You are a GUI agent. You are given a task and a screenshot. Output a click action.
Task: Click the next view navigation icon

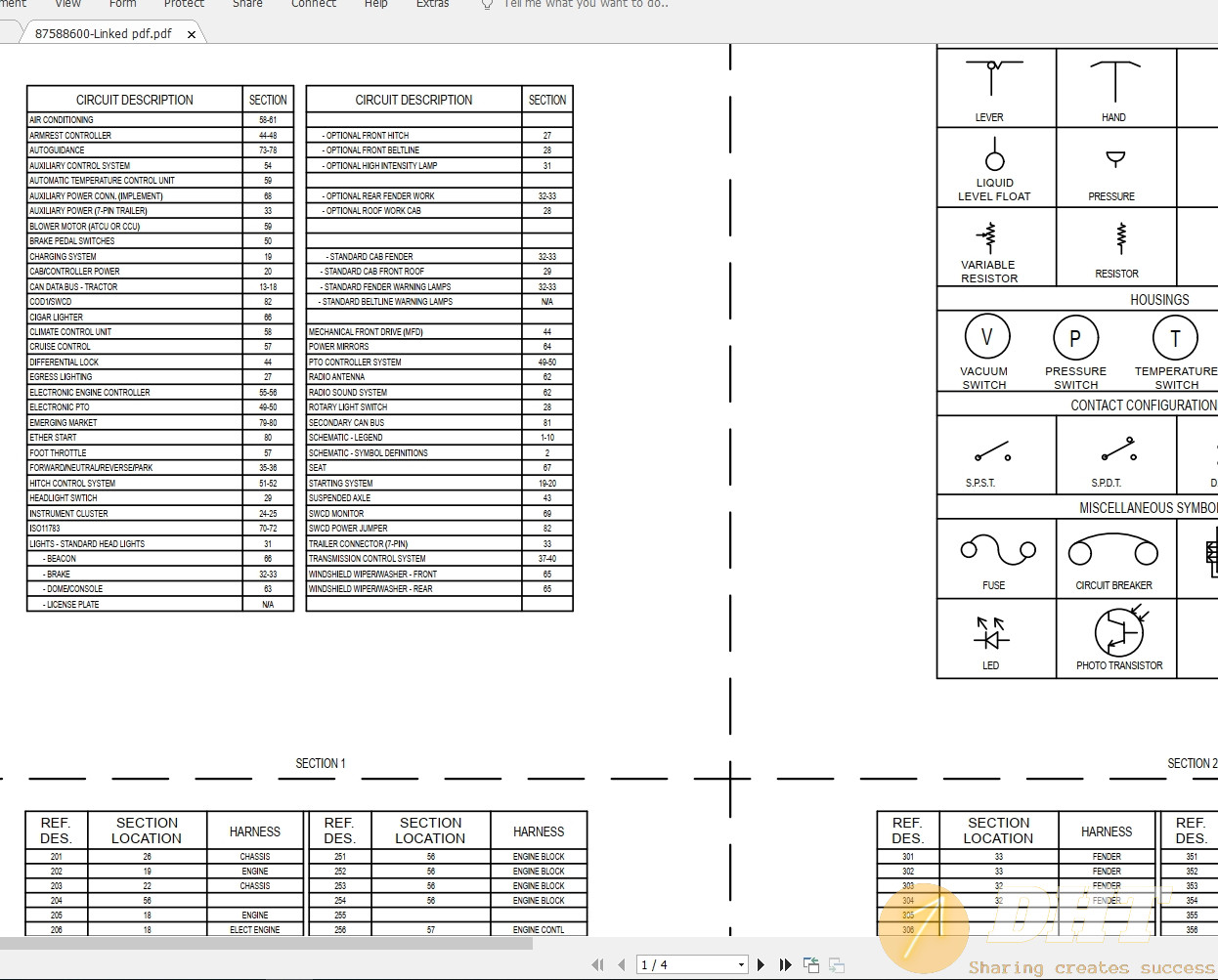[836, 964]
